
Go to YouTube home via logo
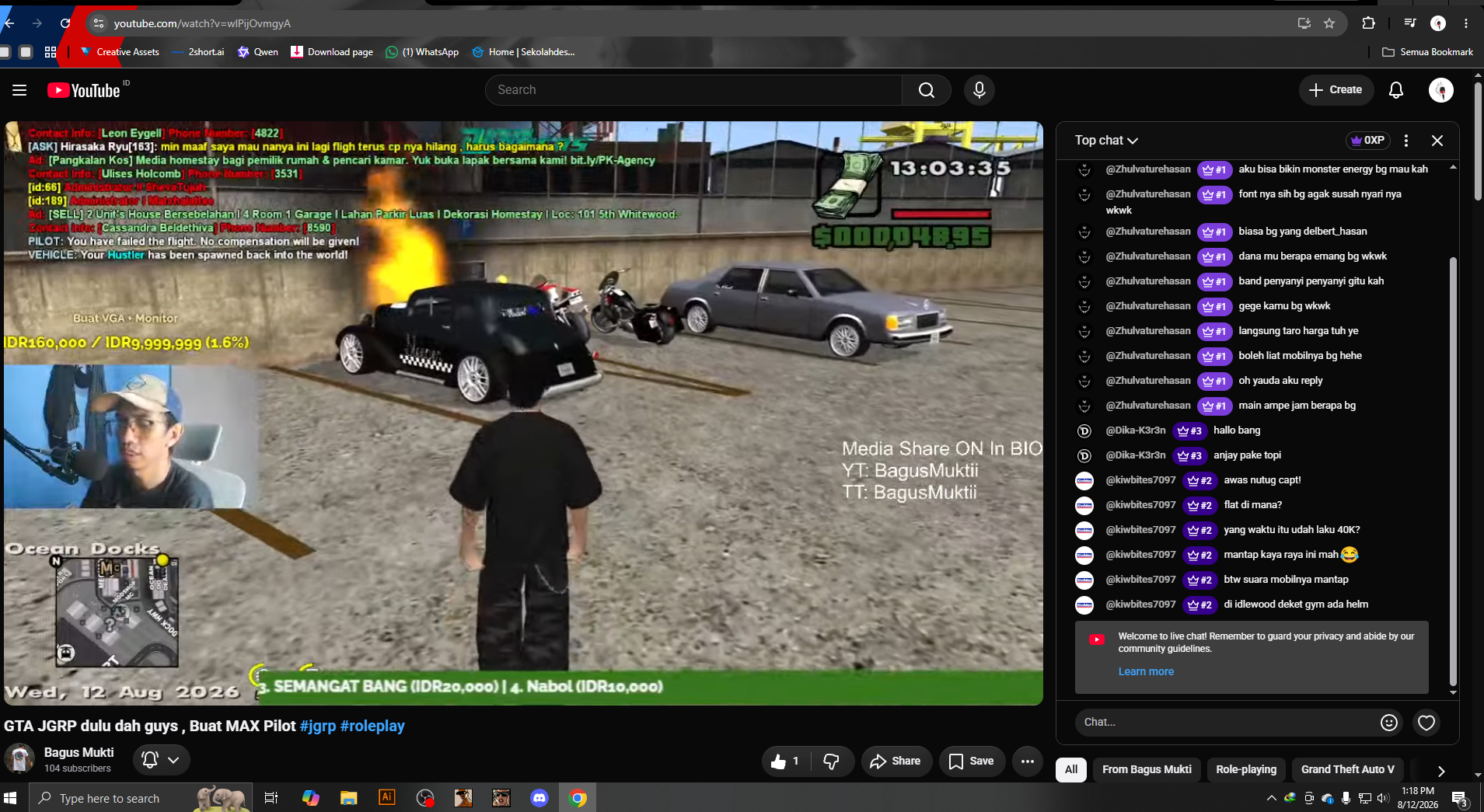coord(84,90)
